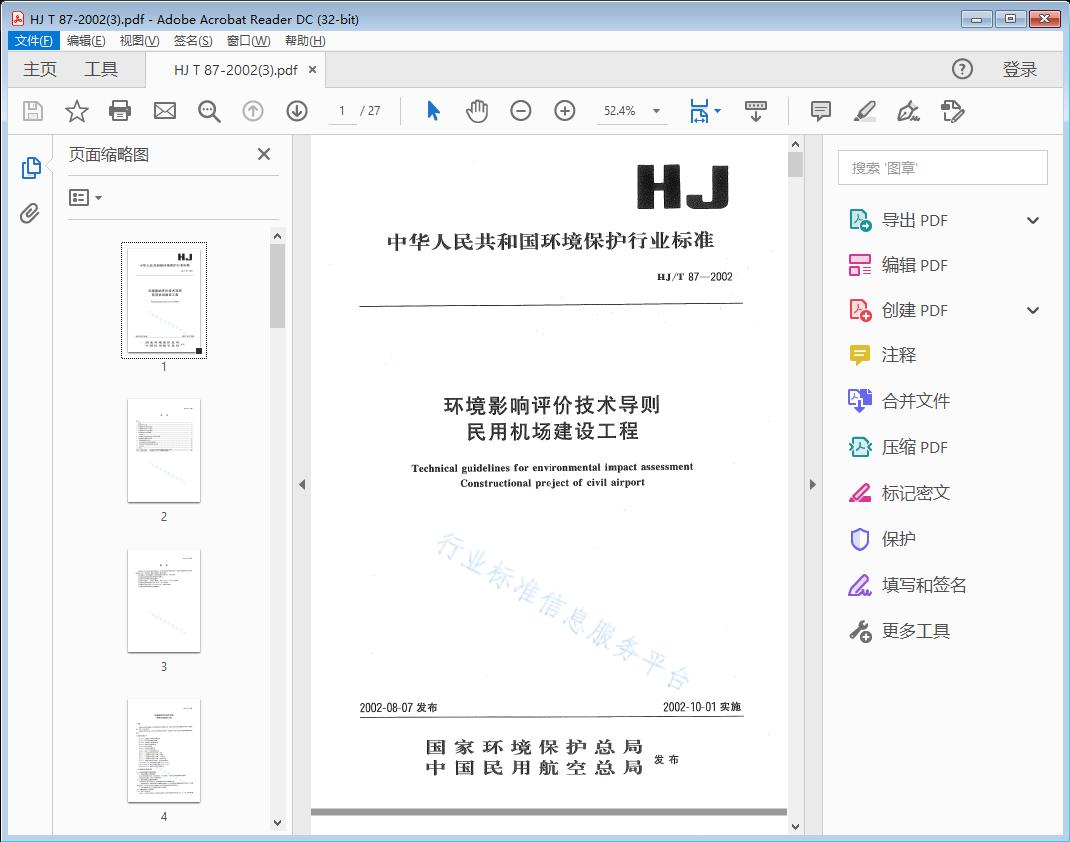Save the PDF file
Screen dimensions: 1070x842
[31, 111]
